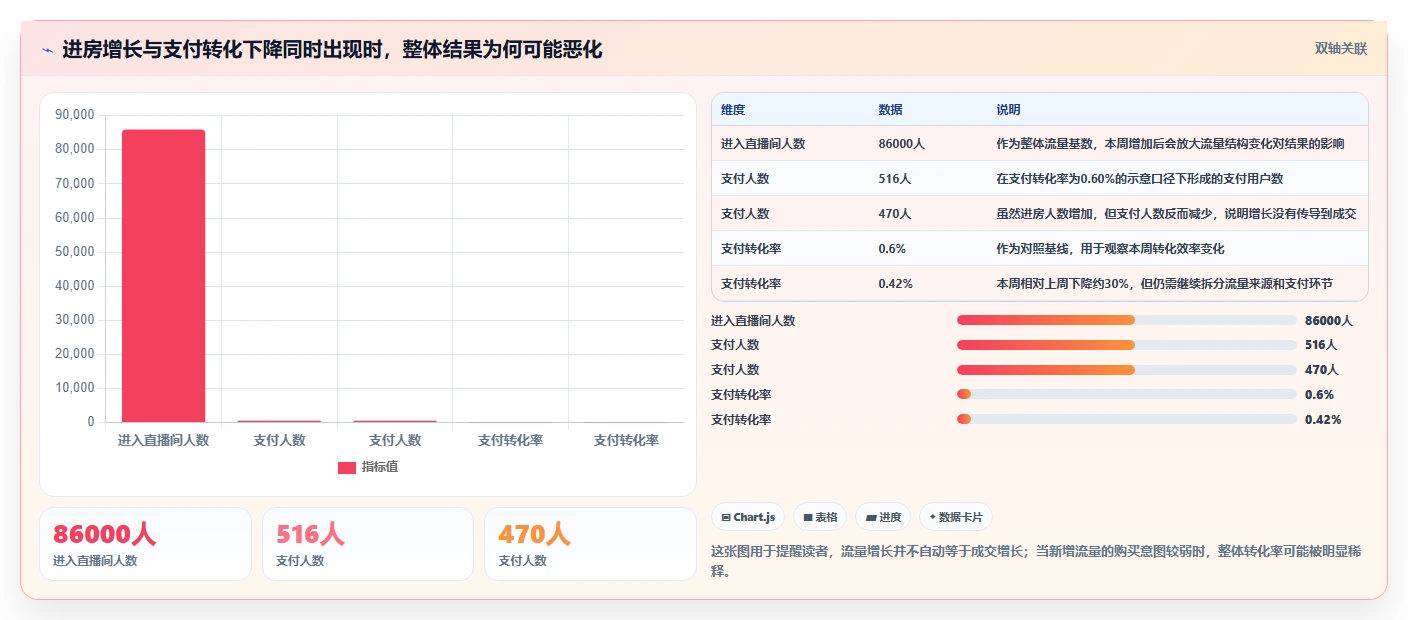Click the sparkle icon in the 数据卡片 chip

(x=933, y=517)
